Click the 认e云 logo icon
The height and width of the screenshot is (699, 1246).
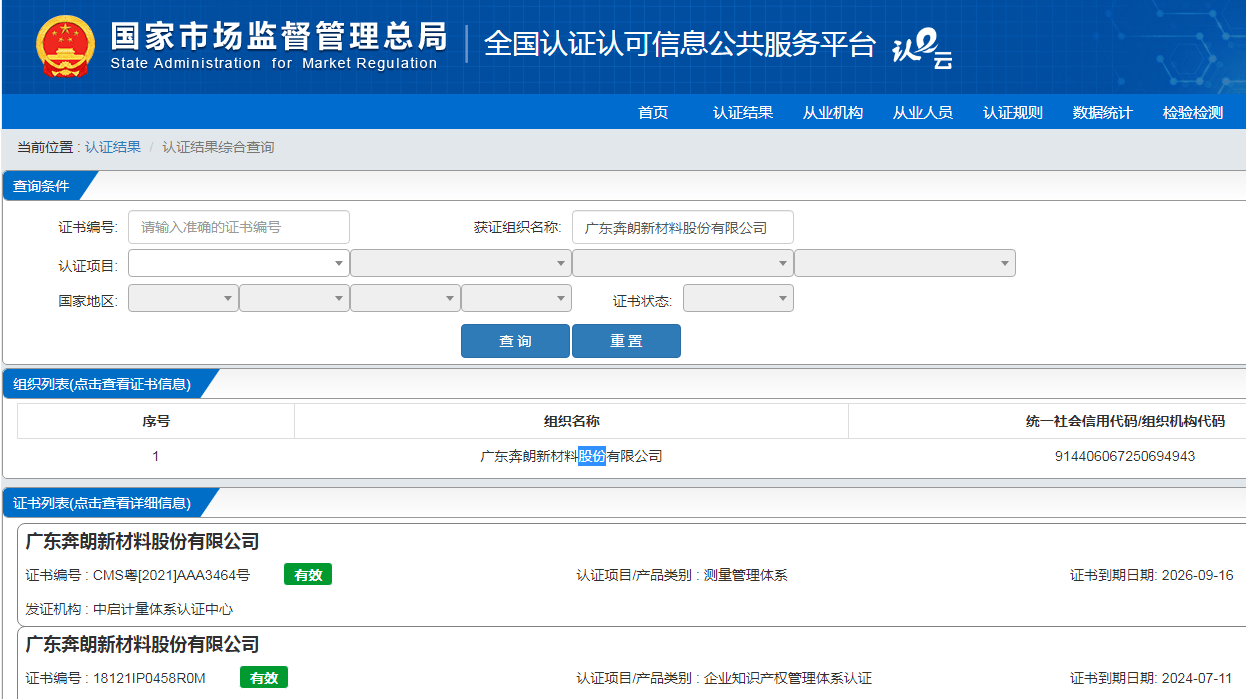(922, 50)
